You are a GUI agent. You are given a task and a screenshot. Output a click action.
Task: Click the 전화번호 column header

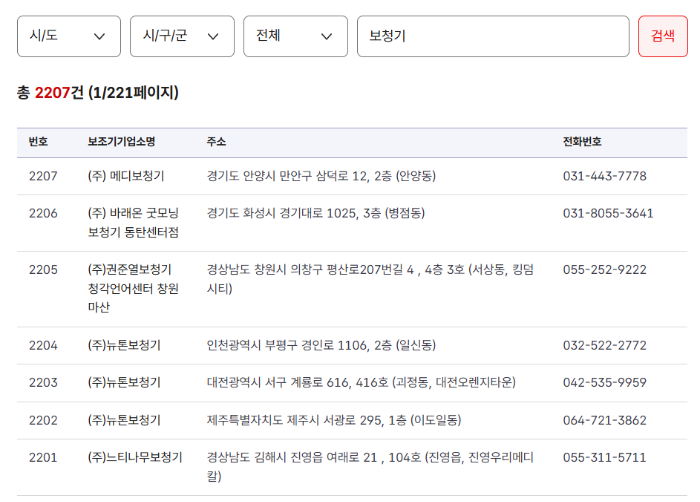[x=582, y=142]
